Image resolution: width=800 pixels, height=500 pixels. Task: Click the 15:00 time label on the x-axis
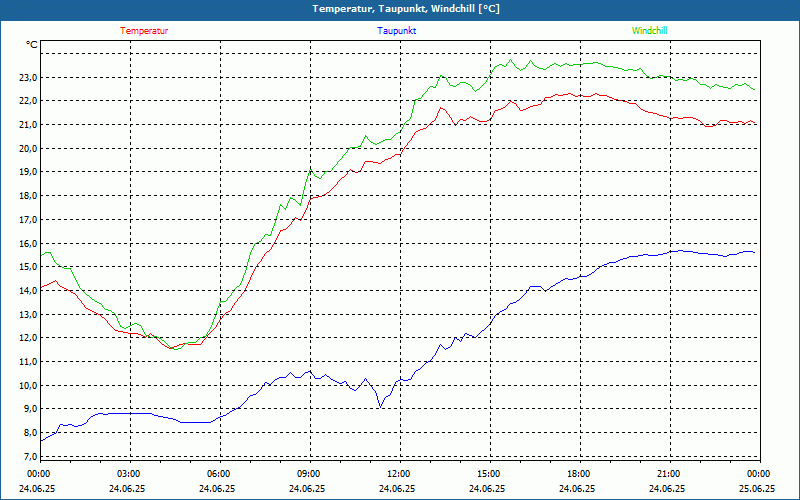coord(487,474)
